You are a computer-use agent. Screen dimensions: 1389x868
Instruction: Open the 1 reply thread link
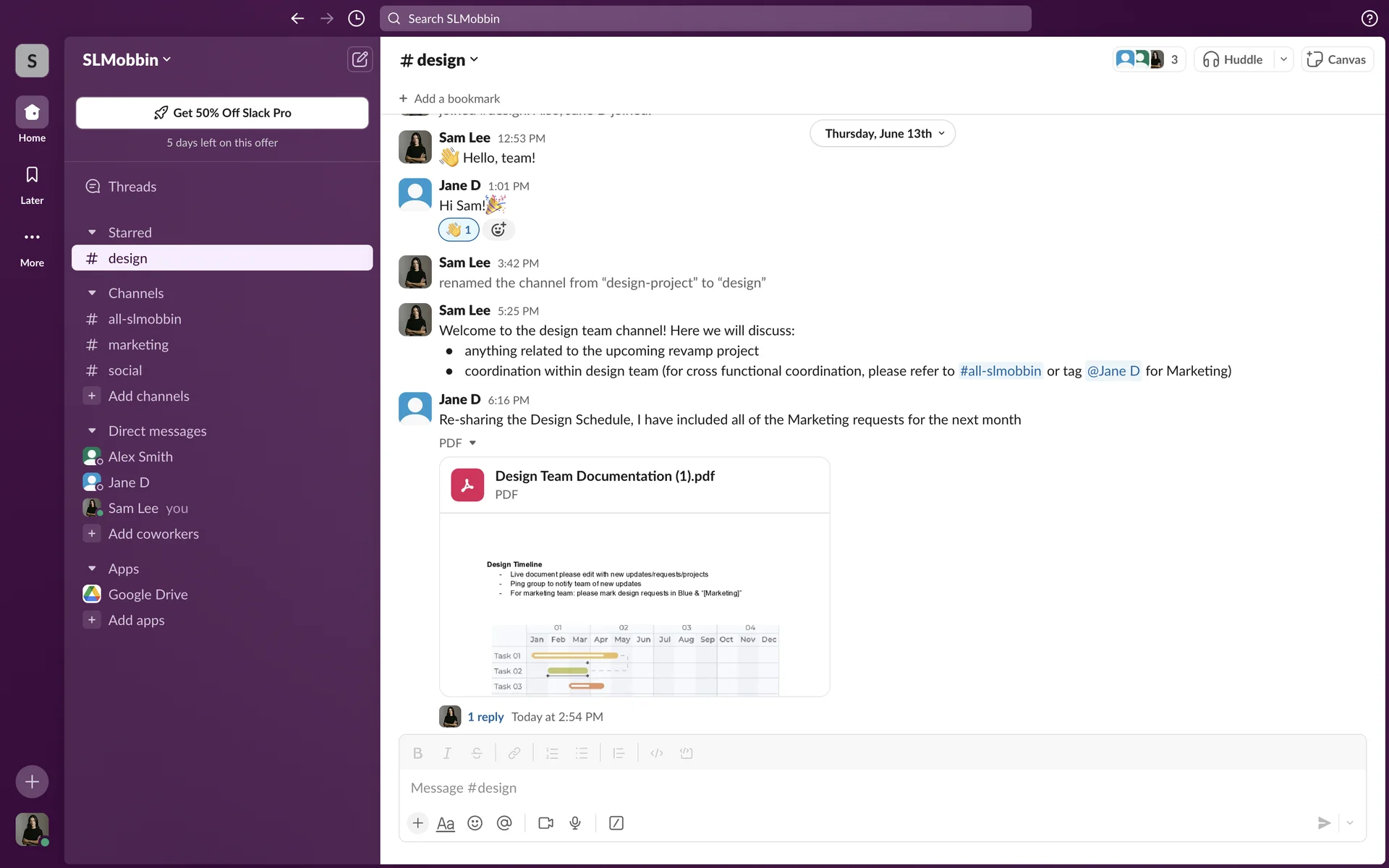485,717
